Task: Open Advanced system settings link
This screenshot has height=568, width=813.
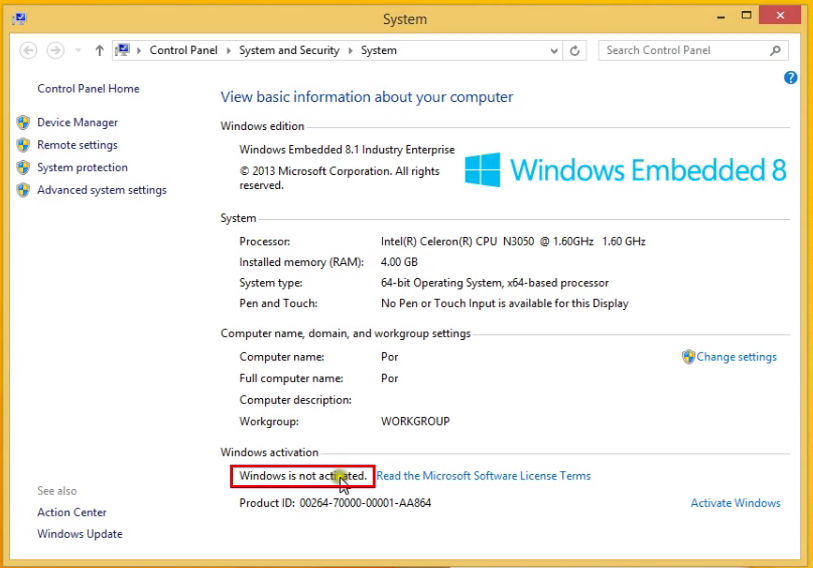Action: (102, 190)
